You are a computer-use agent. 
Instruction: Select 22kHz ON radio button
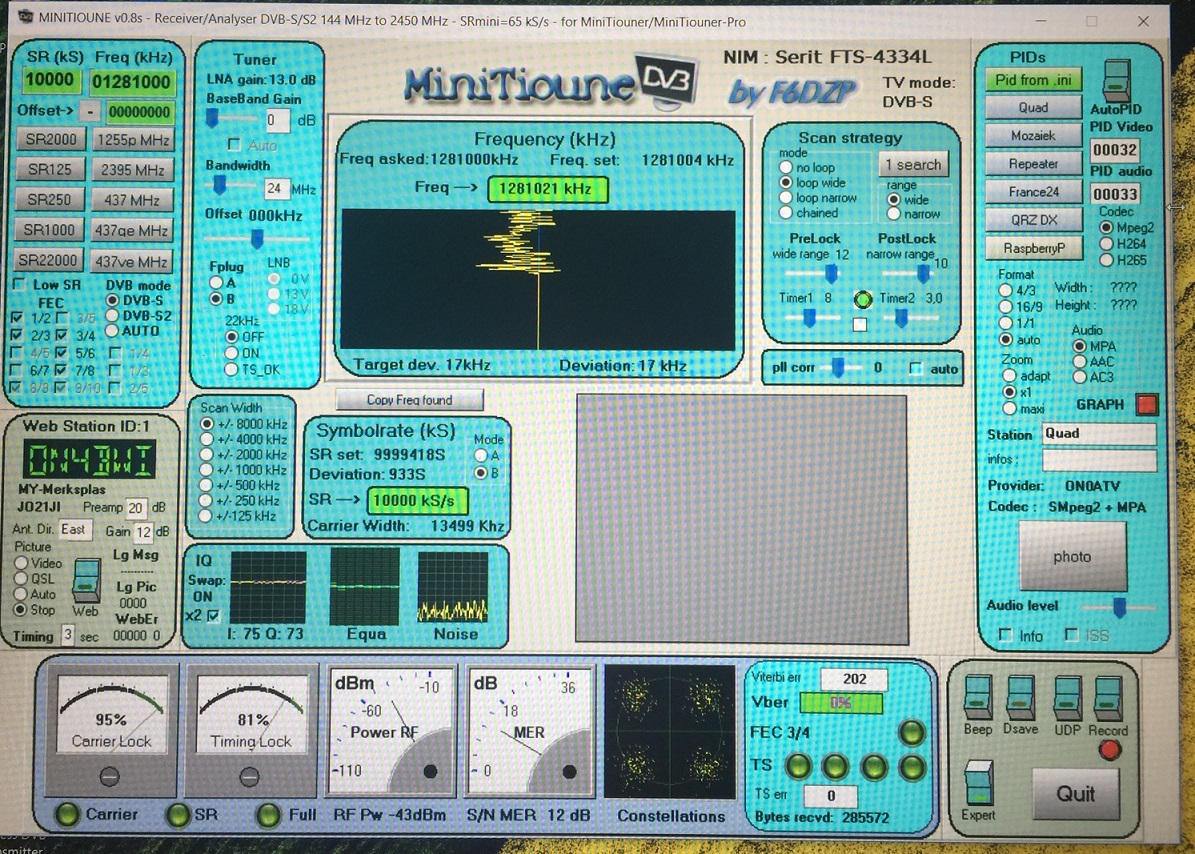coord(232,353)
